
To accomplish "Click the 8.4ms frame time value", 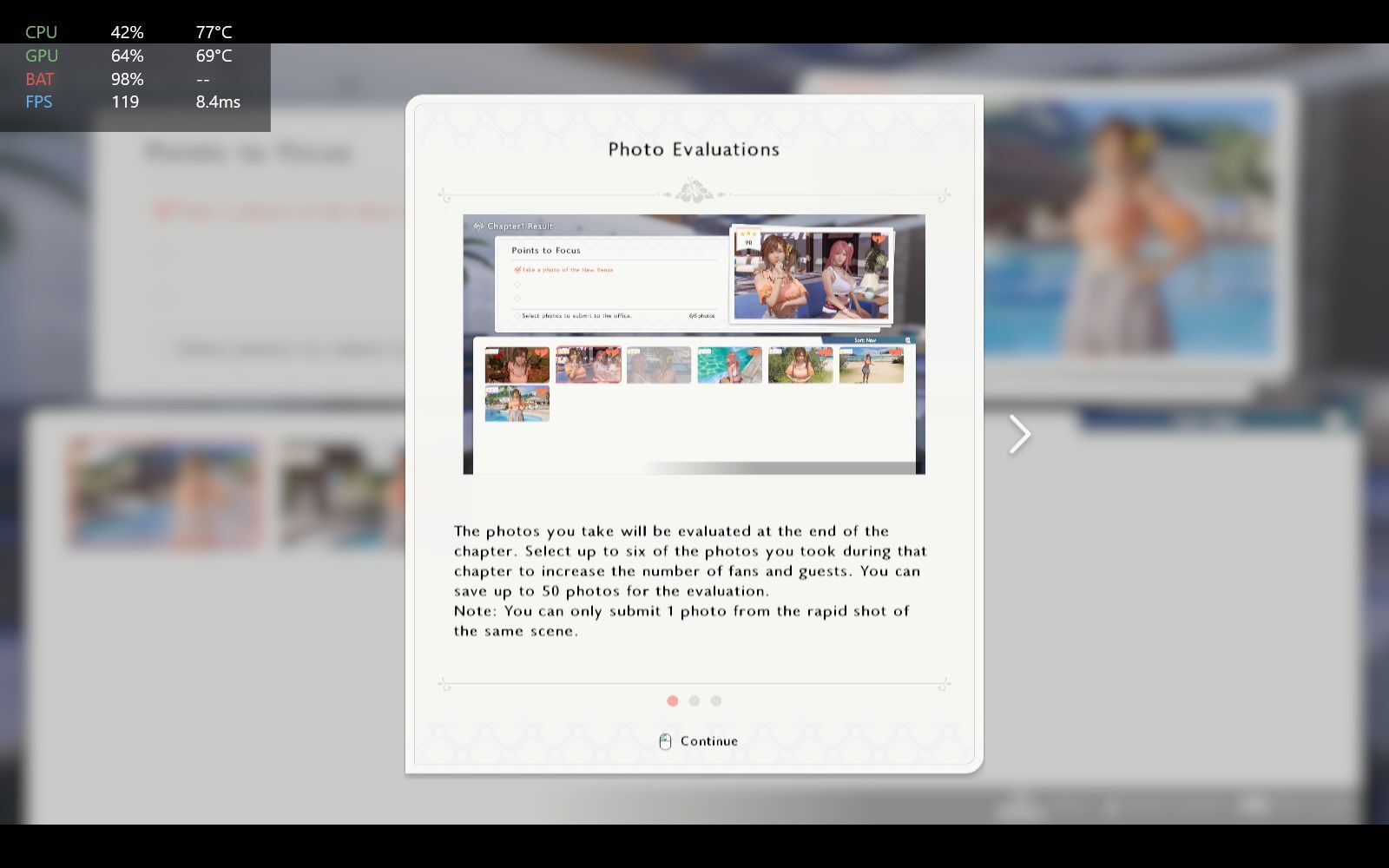I will tap(218, 102).
